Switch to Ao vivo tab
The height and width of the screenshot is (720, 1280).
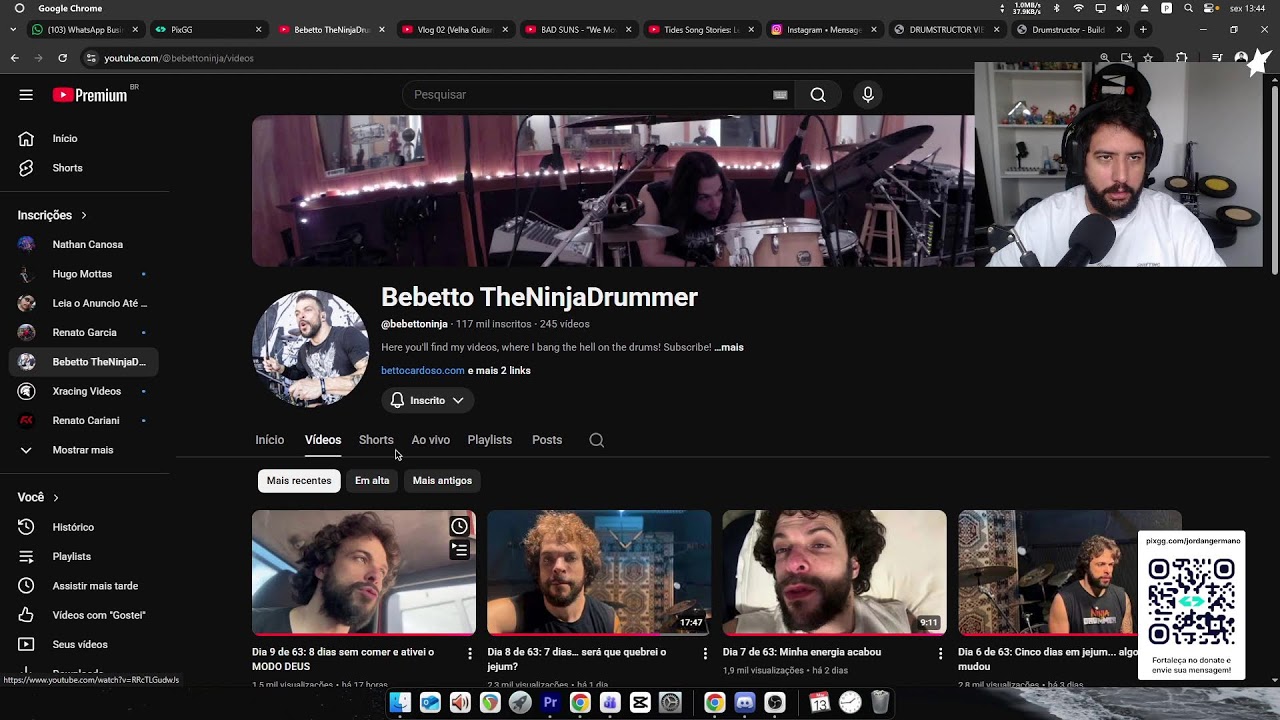(431, 440)
